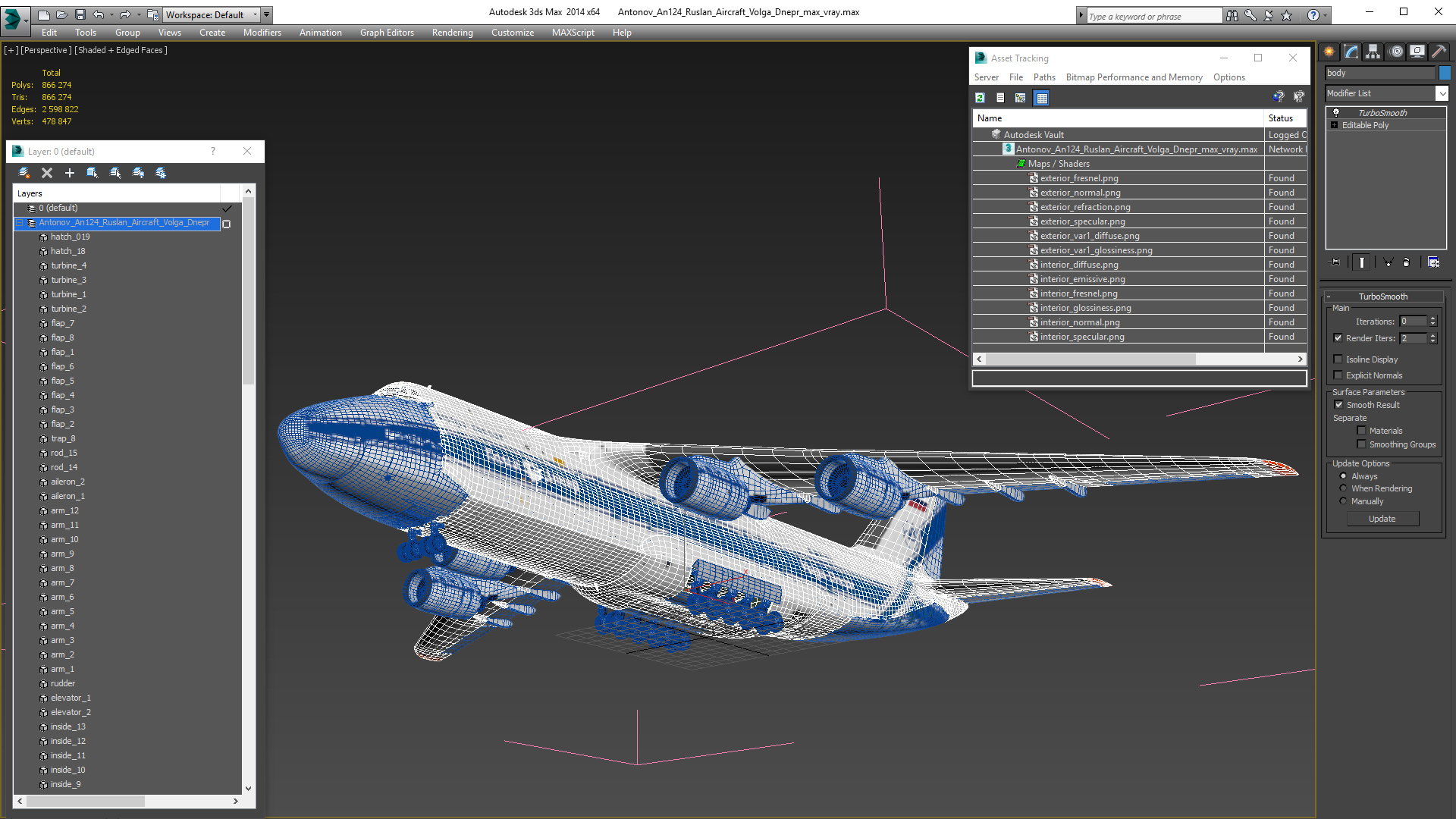Select the turbine_4 layer item

(68, 265)
